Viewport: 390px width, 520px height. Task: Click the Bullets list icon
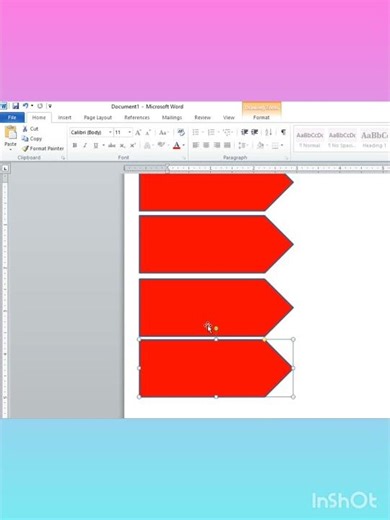tap(196, 132)
